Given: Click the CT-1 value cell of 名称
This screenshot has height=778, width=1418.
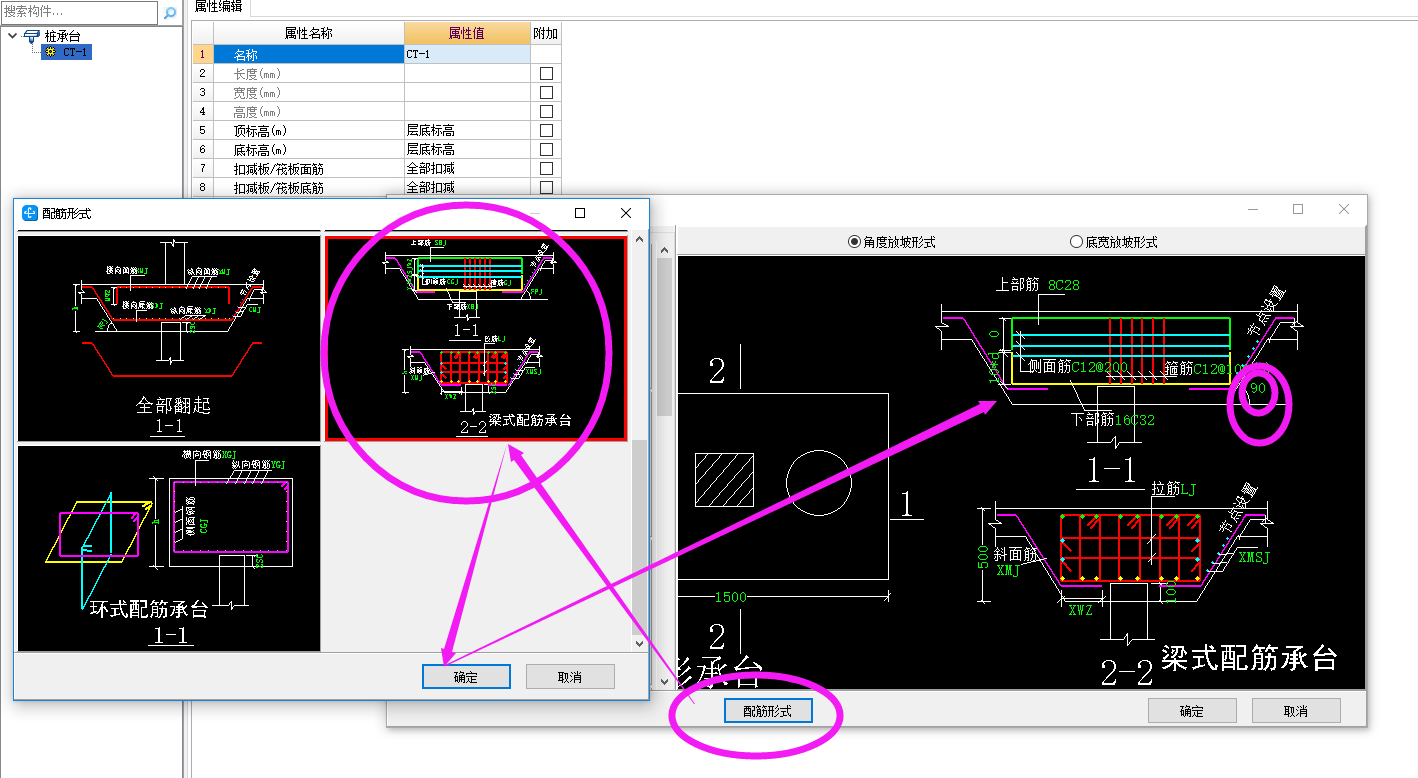Looking at the screenshot, I should tap(467, 54).
